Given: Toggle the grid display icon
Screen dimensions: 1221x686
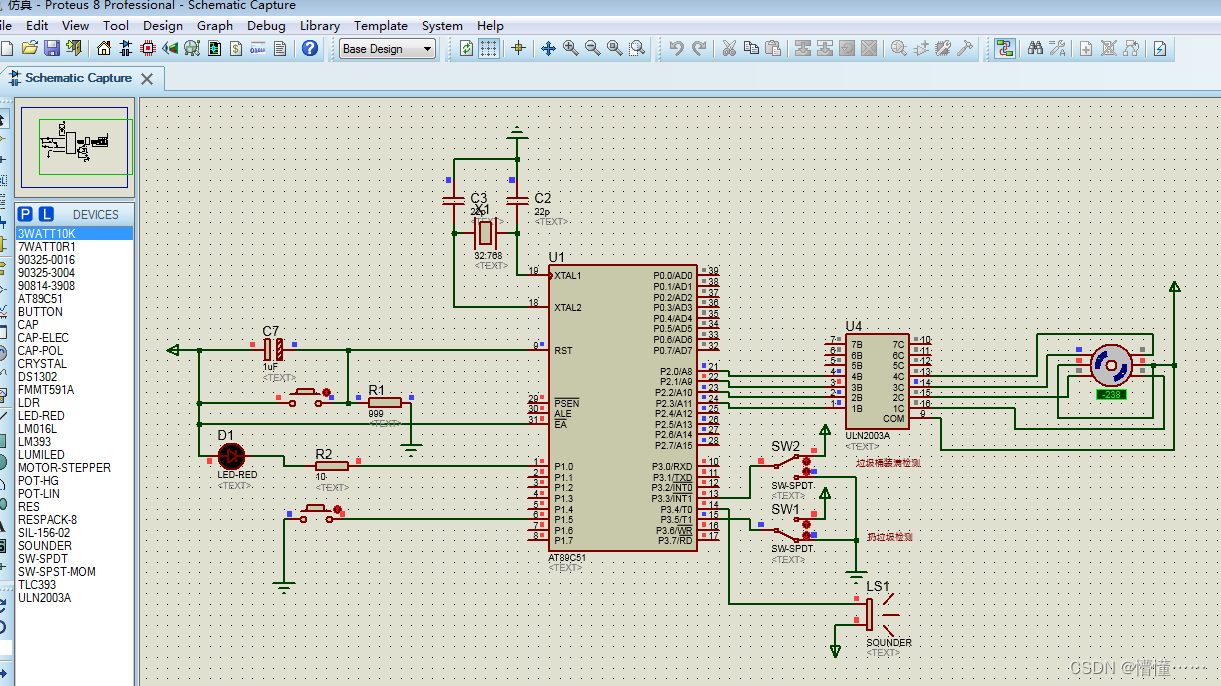Looking at the screenshot, I should [x=488, y=48].
